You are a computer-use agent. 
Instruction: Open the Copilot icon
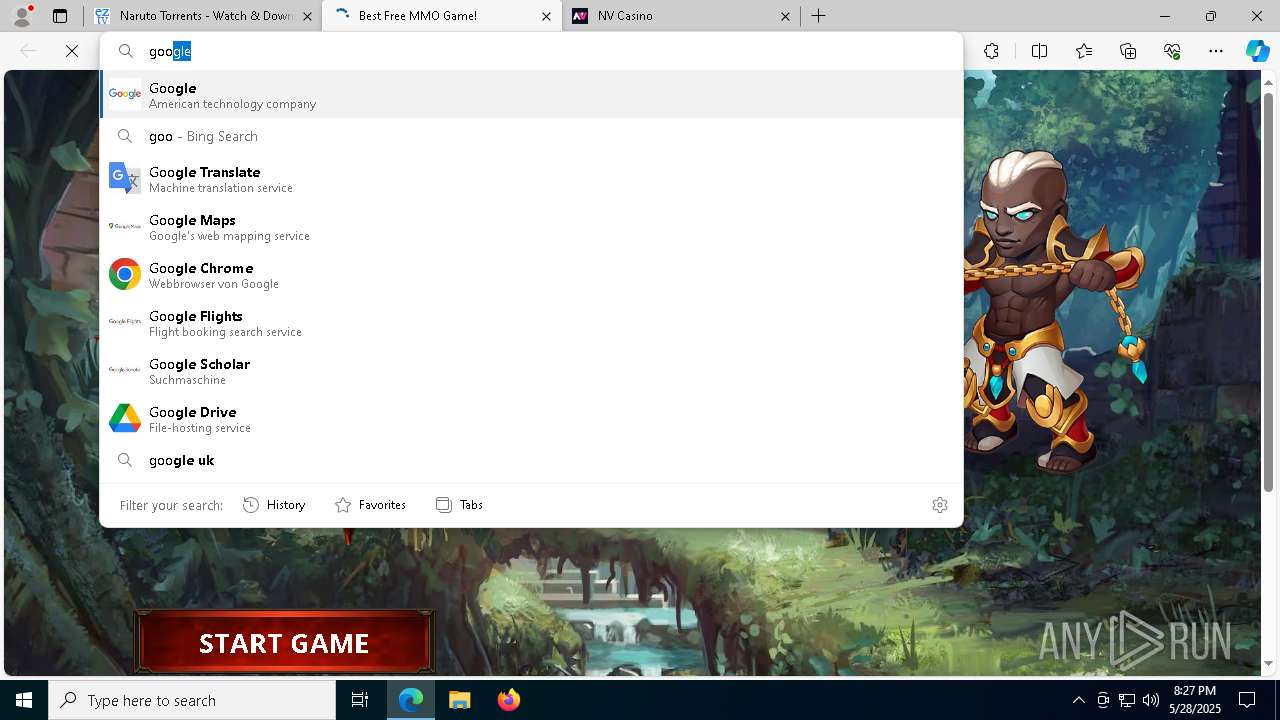pyautogui.click(x=1257, y=51)
